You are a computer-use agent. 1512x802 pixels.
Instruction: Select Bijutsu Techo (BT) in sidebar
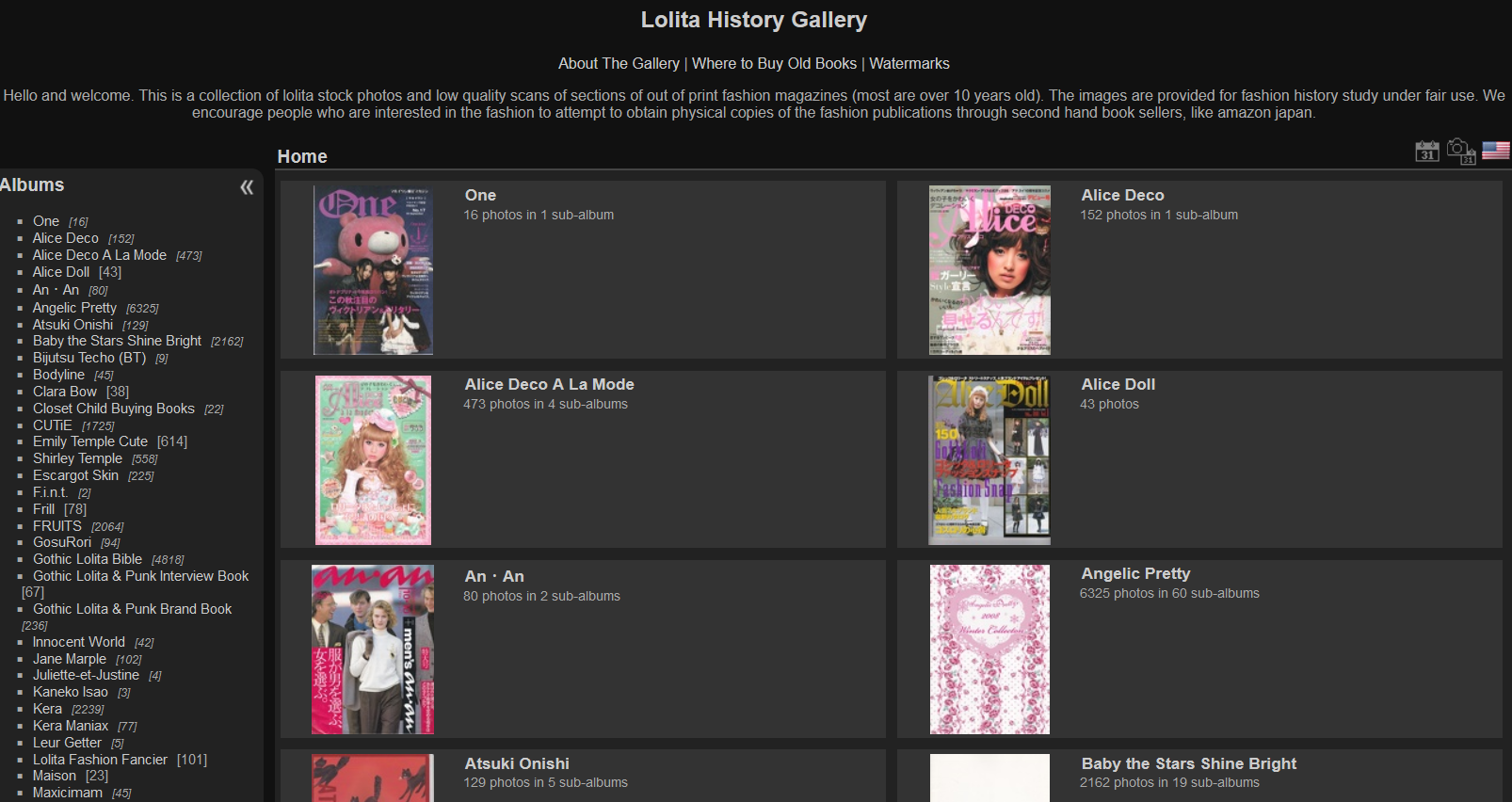click(x=89, y=358)
